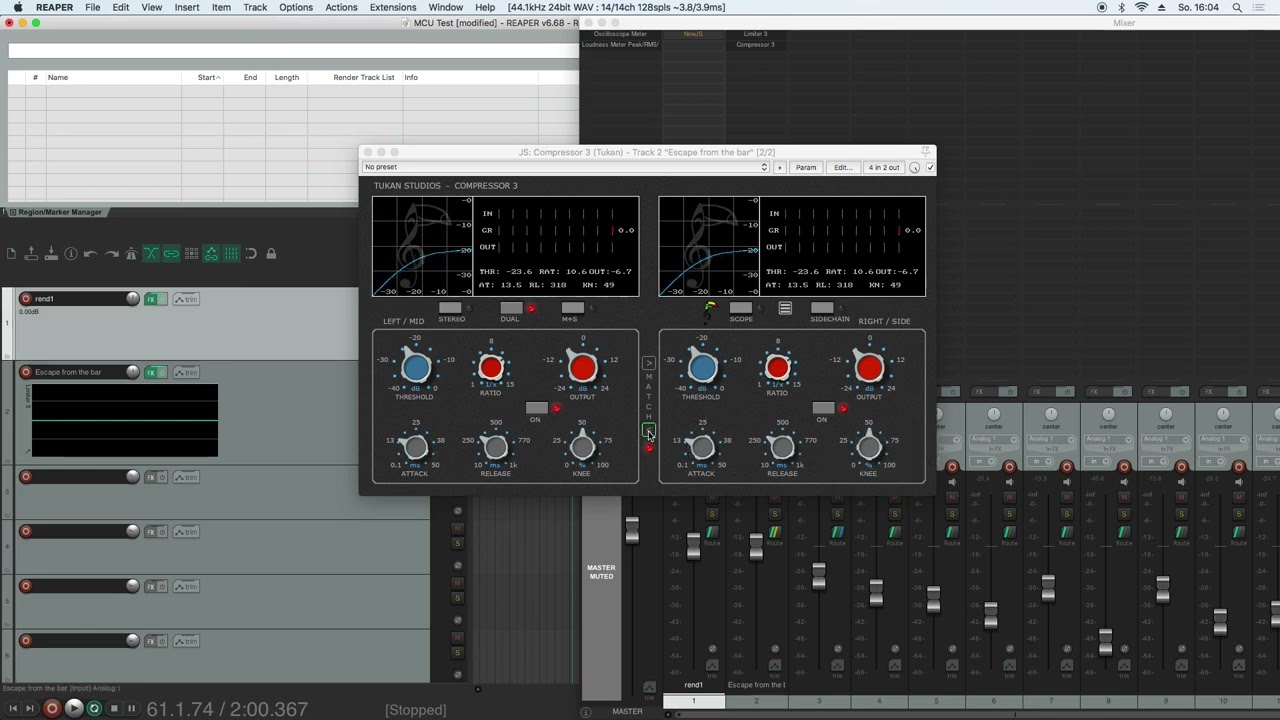The height and width of the screenshot is (720, 1280).
Task: Open the Extensions menu
Action: (x=393, y=7)
